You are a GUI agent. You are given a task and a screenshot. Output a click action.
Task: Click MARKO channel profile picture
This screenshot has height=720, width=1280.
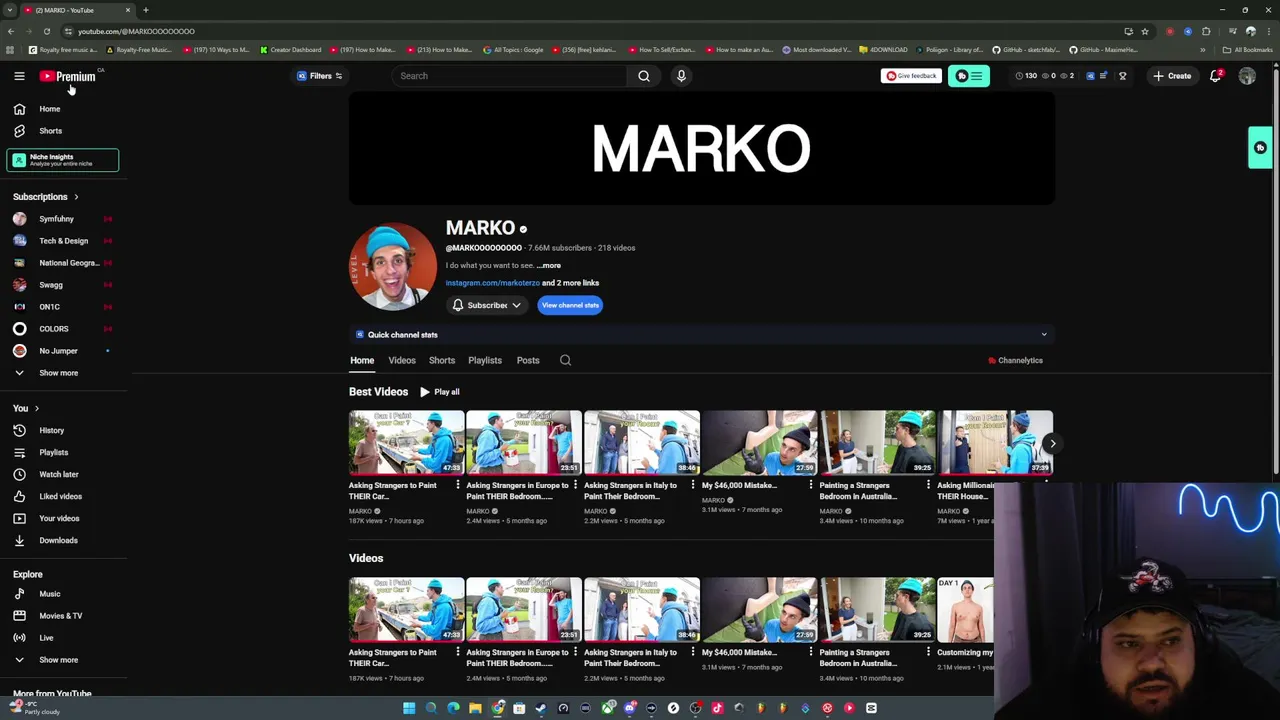coord(393,266)
